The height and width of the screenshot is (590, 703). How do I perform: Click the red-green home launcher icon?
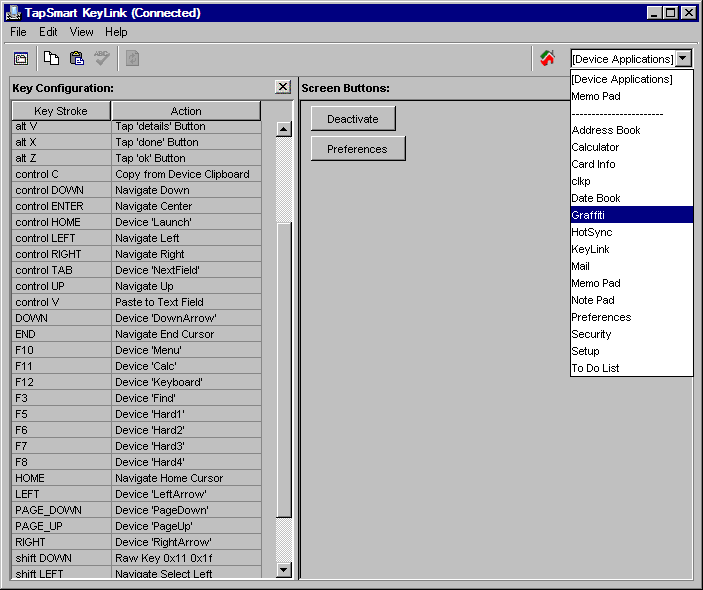pyautogui.click(x=547, y=58)
